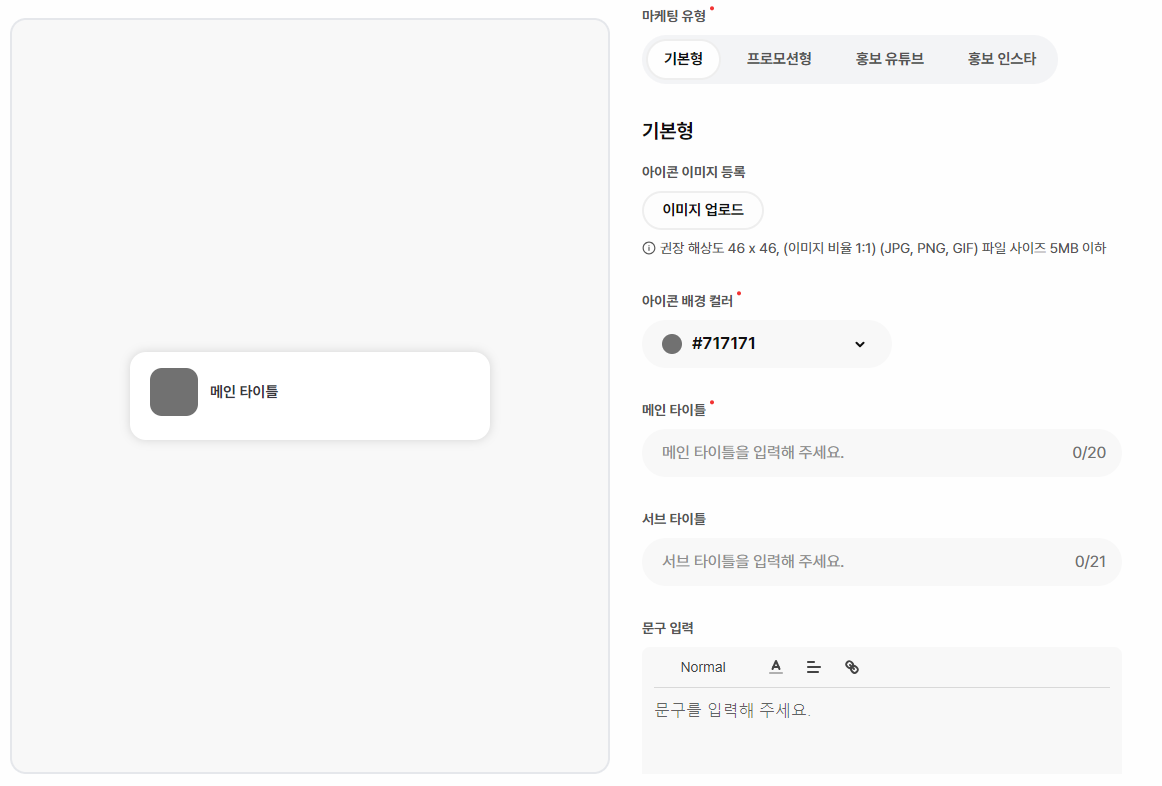Image resolution: width=1162 pixels, height=786 pixels.
Task: Select the 기본형 marketing type tab
Action: point(683,59)
